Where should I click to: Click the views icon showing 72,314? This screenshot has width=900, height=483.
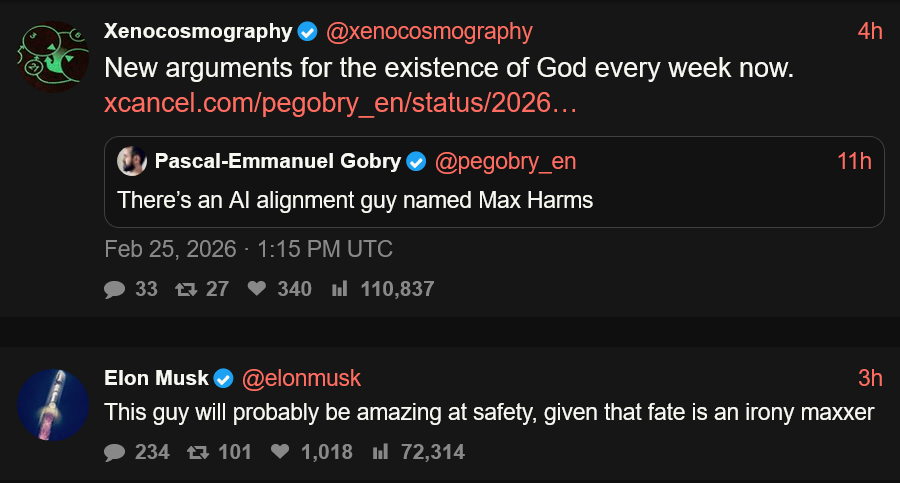point(380,452)
